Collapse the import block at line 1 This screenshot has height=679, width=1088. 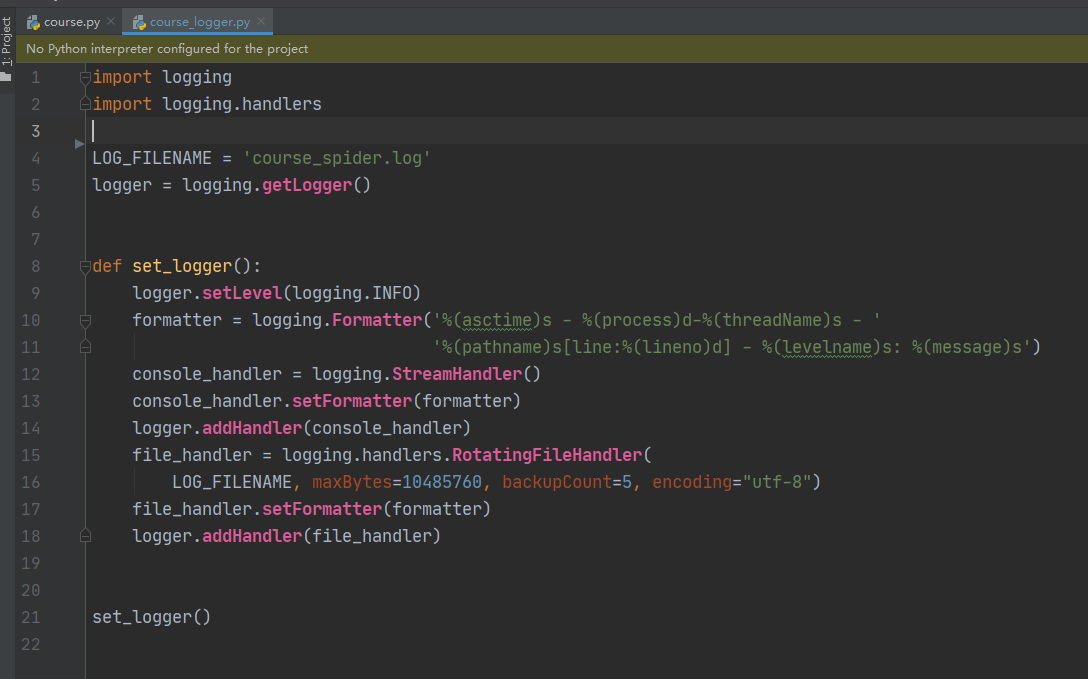pos(85,78)
